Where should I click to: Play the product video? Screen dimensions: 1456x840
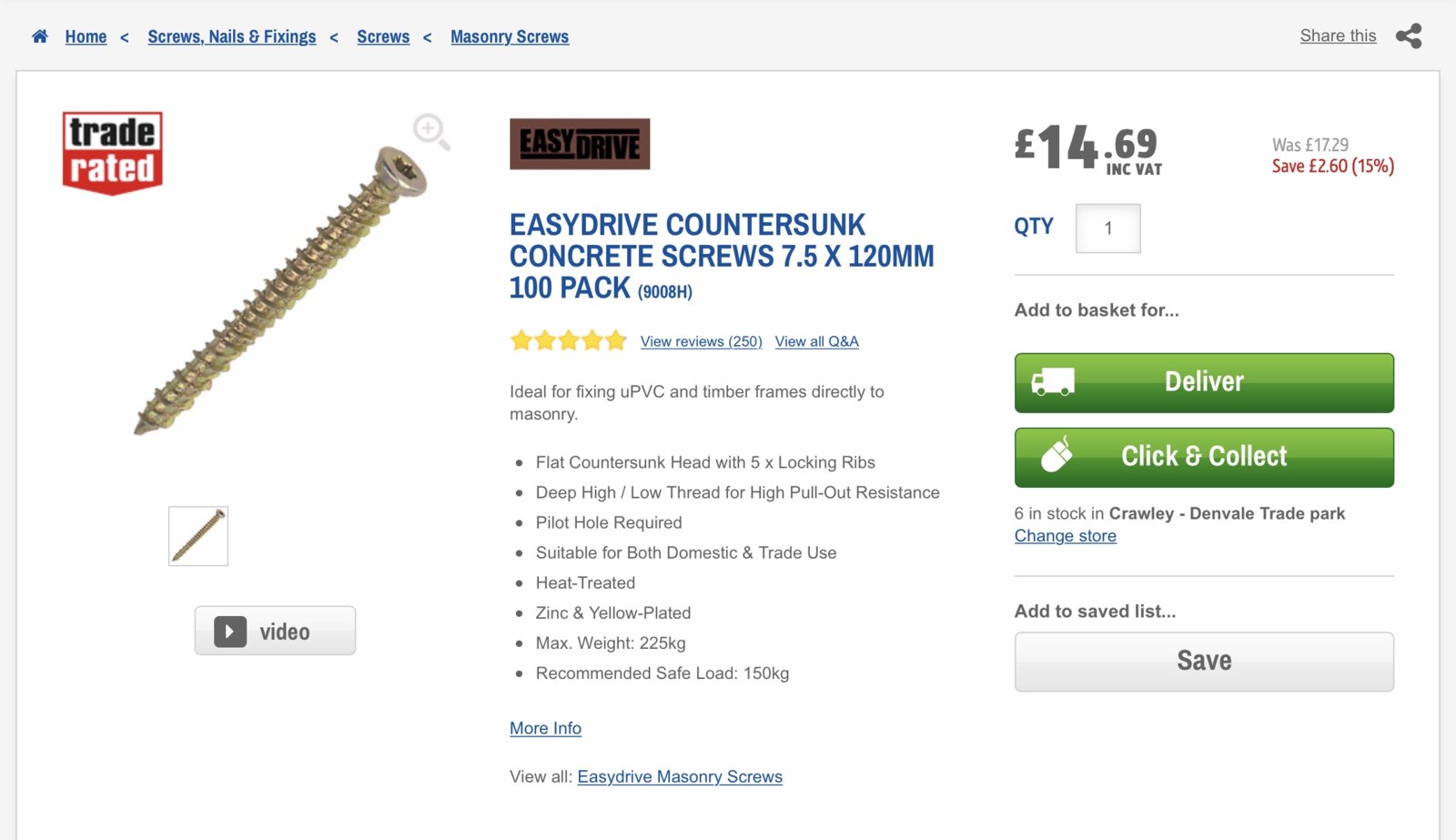275,631
